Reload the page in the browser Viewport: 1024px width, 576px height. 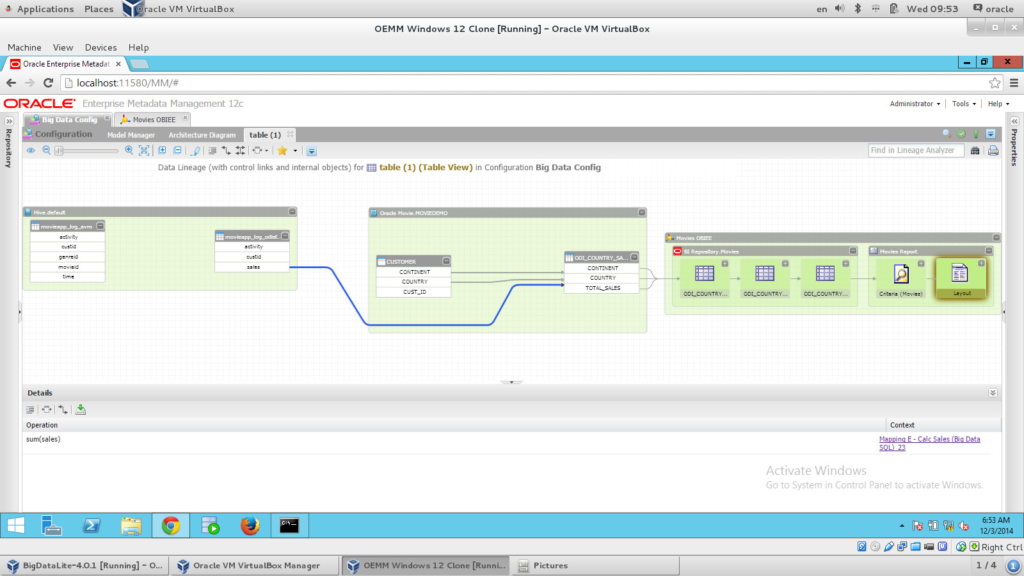(x=48, y=83)
